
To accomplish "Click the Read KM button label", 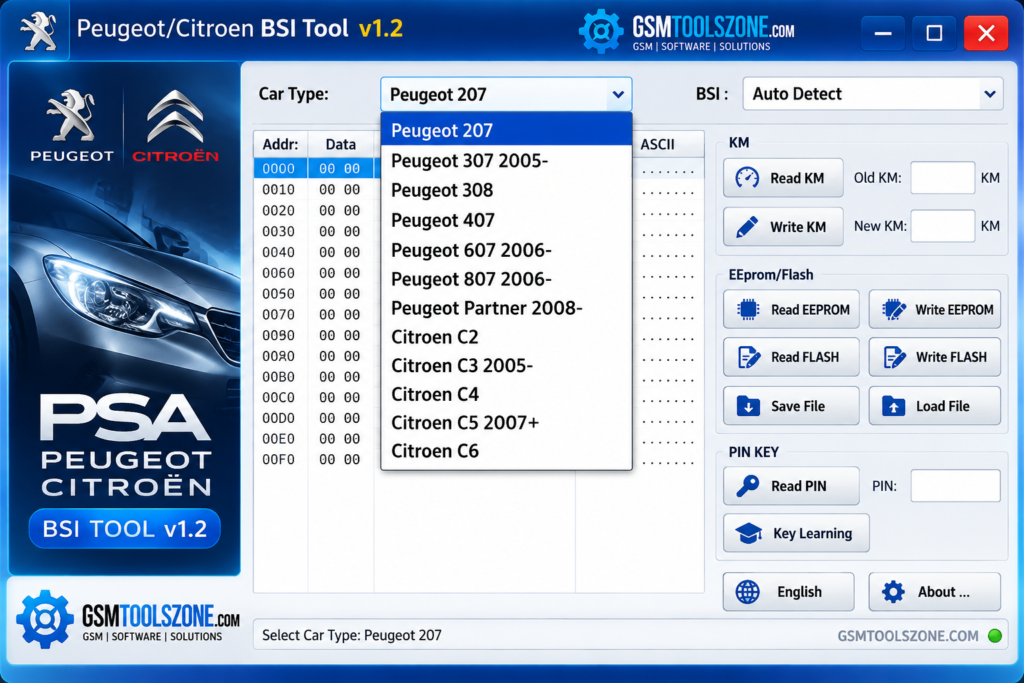I will coord(797,178).
